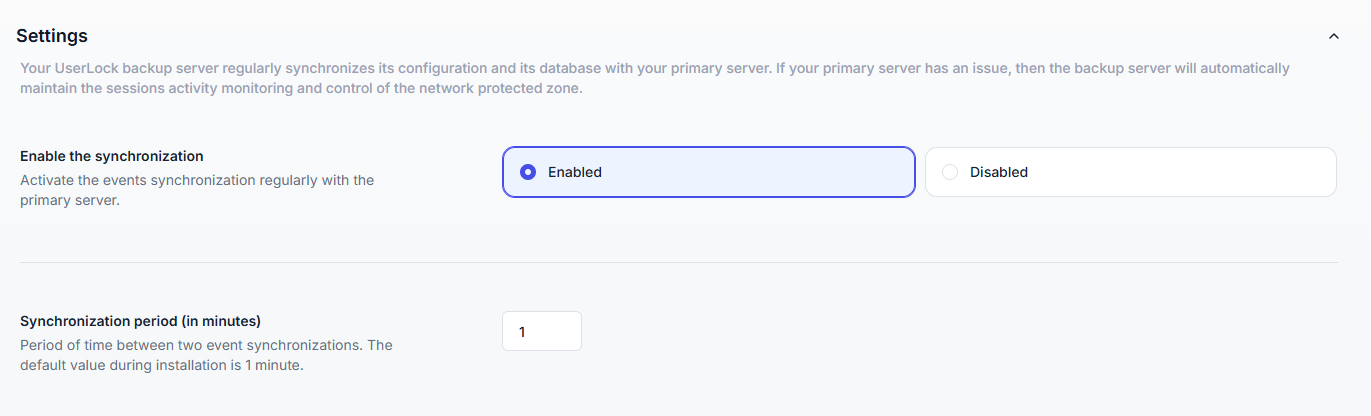Click "Activate the events synchronization" description text
1371x416 pixels.
tap(197, 180)
